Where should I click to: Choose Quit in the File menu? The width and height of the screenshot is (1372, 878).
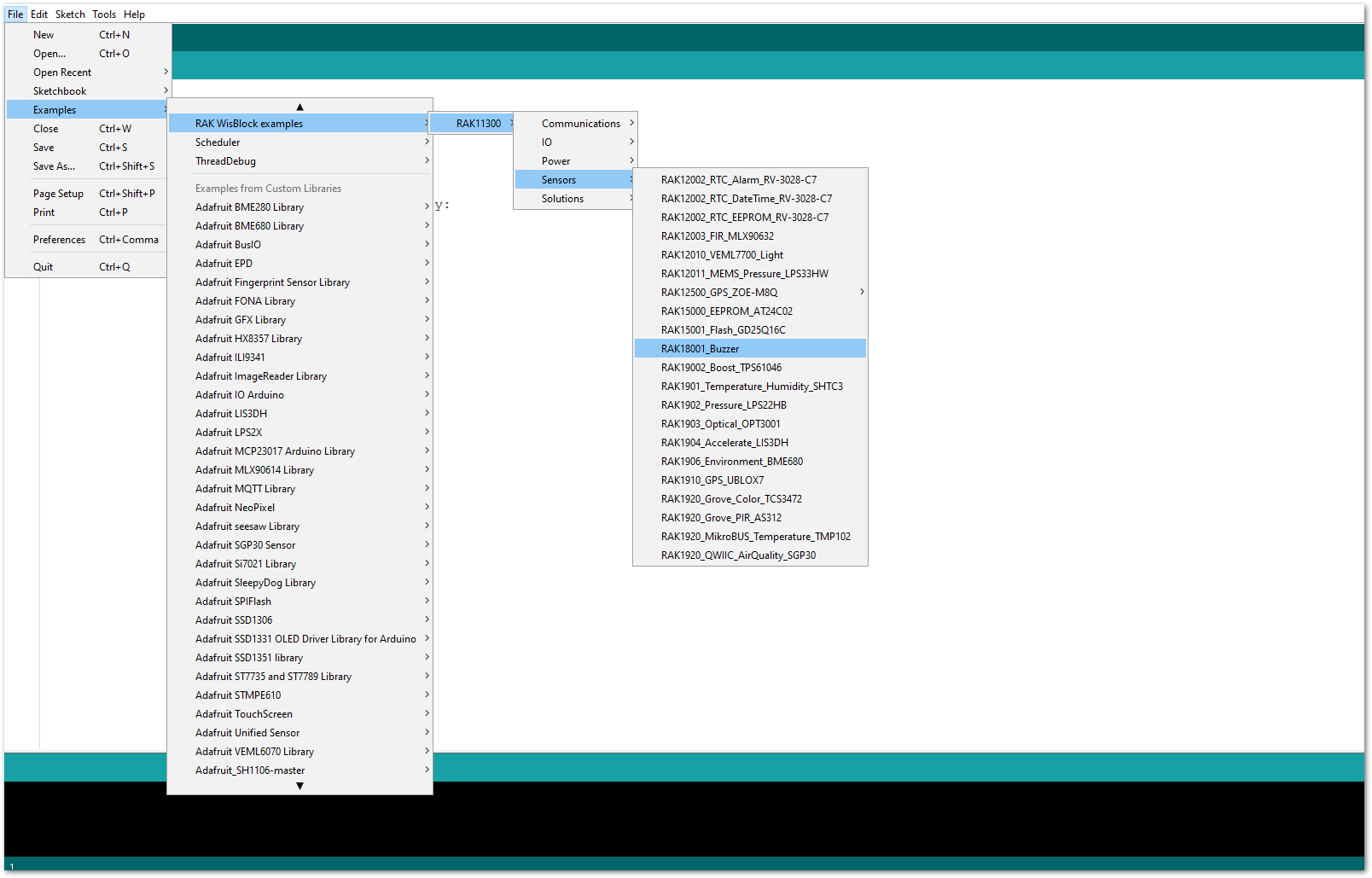pyautogui.click(x=88, y=267)
